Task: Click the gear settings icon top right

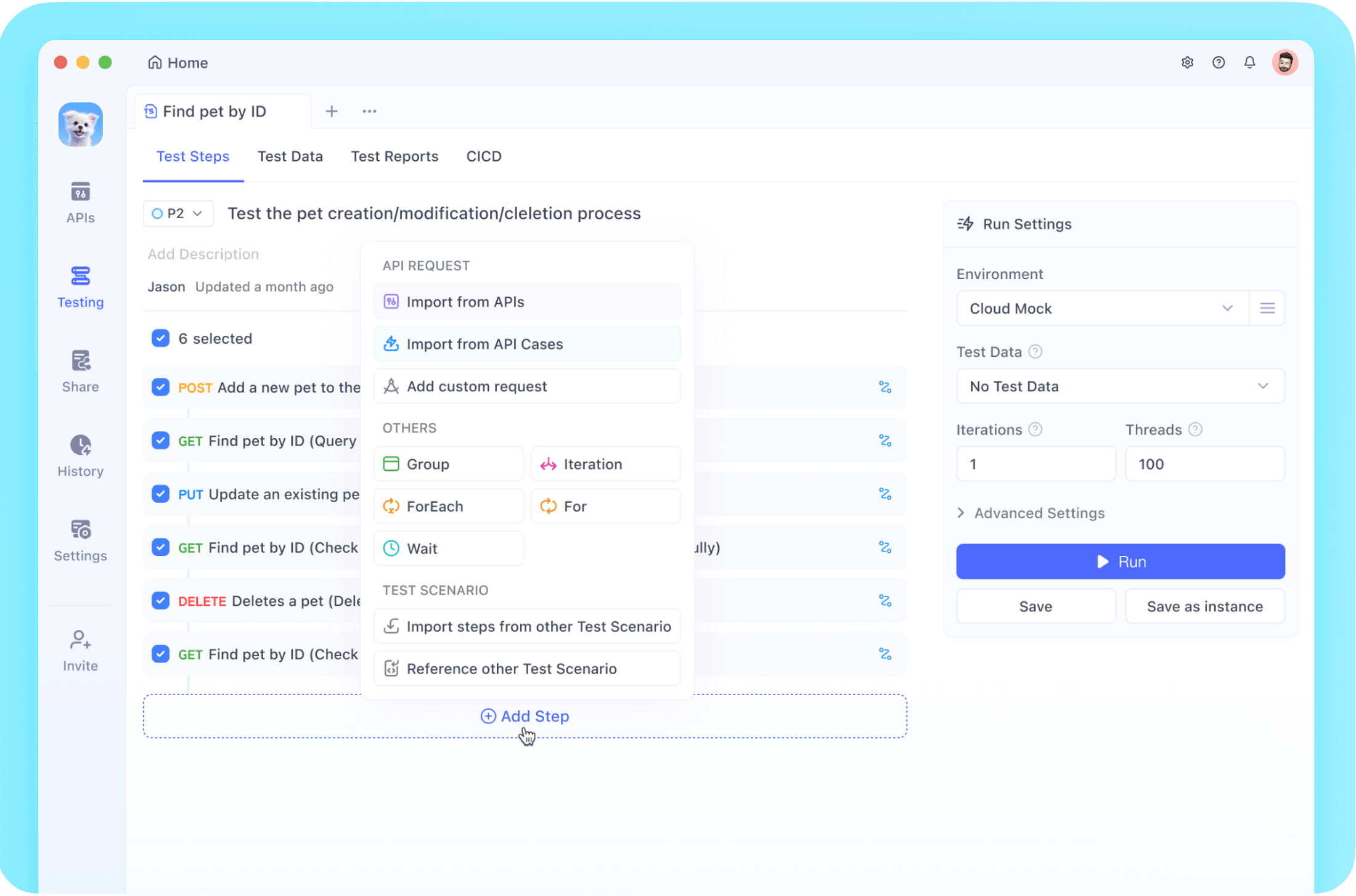Action: [1186, 62]
